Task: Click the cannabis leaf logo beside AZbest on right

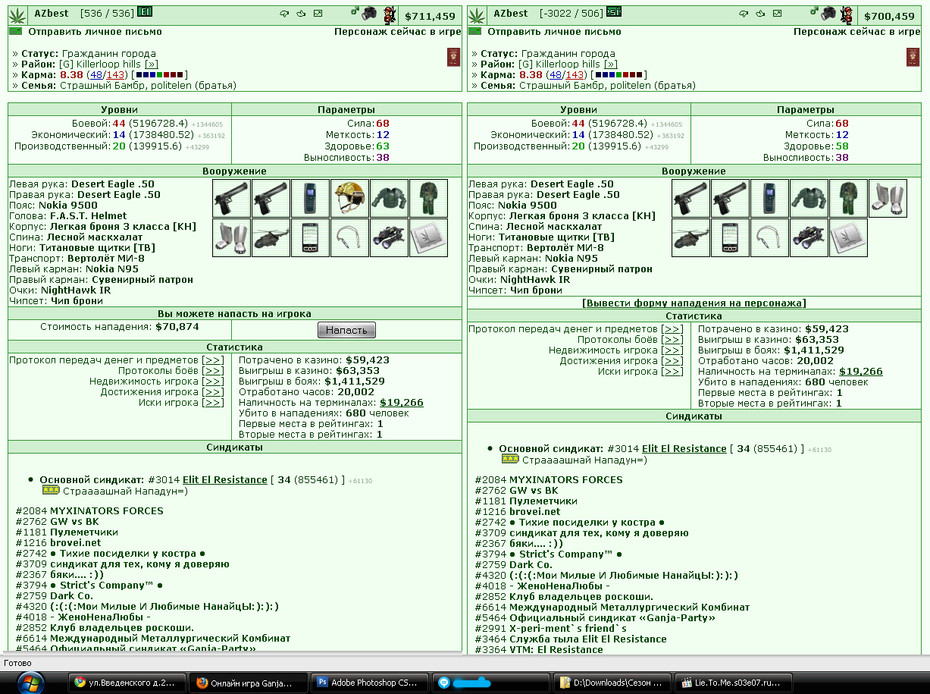Action: [477, 15]
